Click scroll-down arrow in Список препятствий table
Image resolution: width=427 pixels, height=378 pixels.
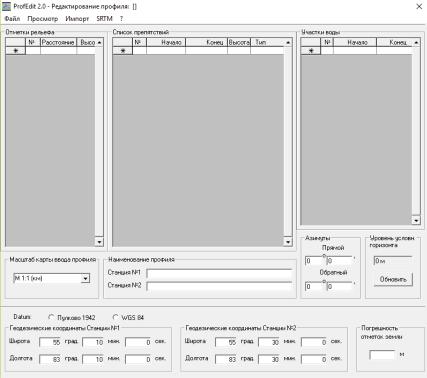(288, 242)
